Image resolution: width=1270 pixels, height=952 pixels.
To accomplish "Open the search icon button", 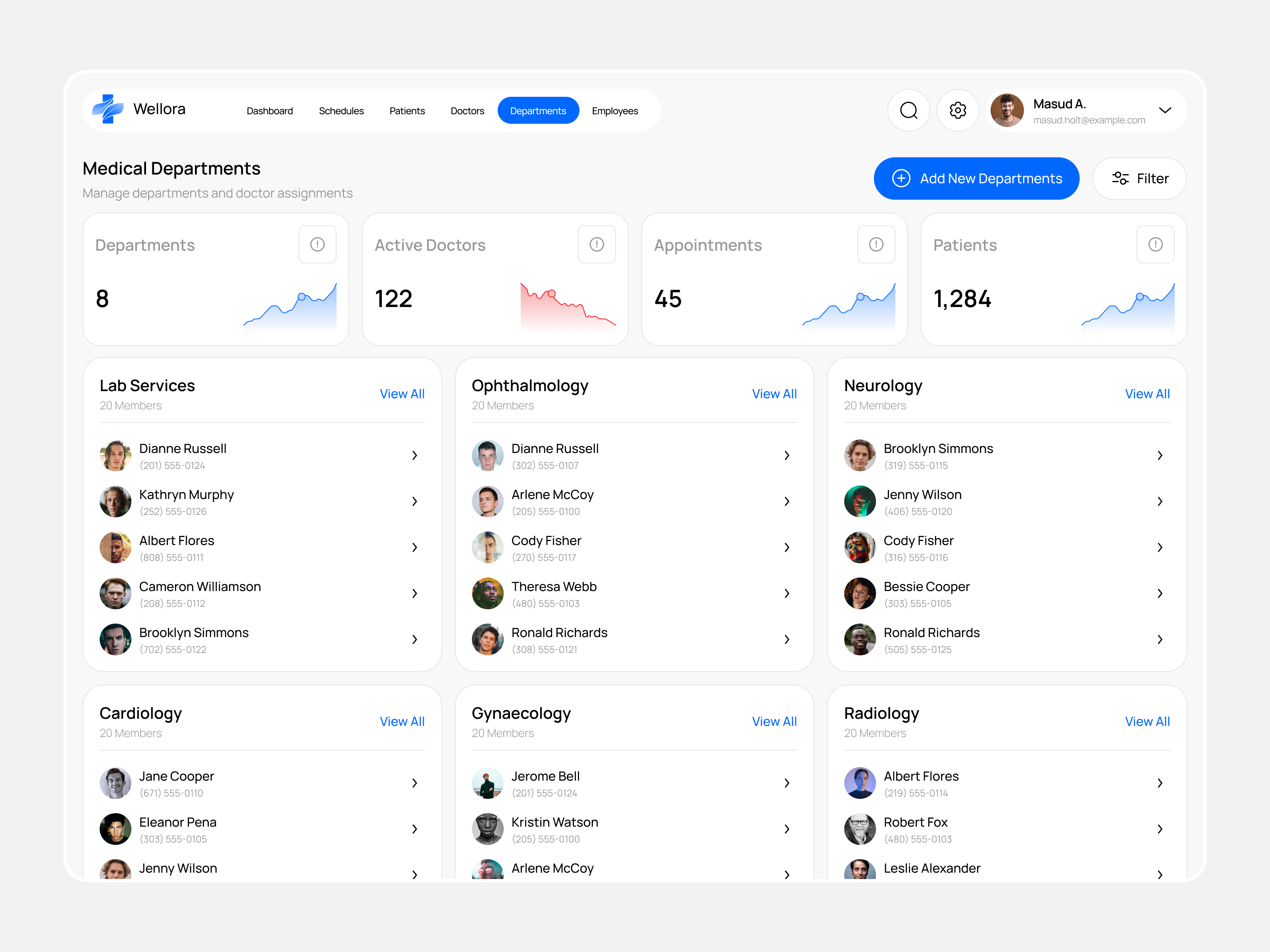I will [908, 110].
